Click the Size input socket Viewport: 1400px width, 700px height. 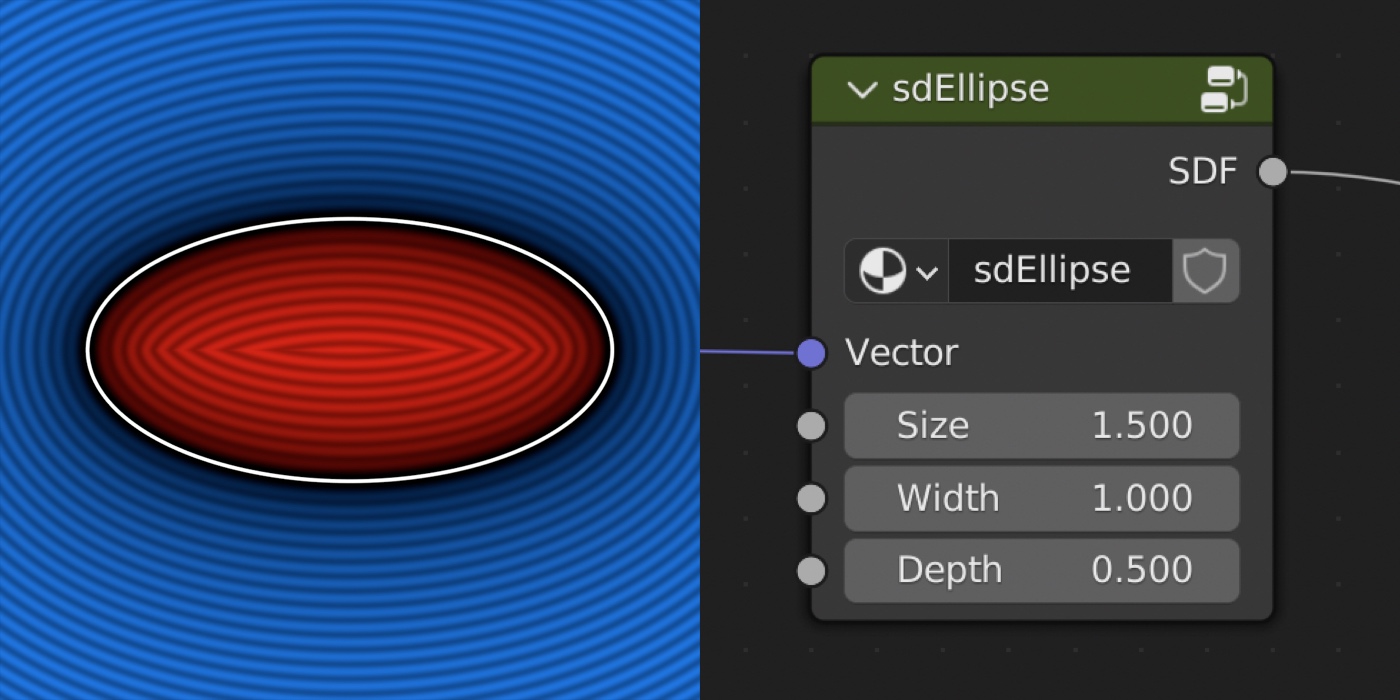(x=811, y=426)
